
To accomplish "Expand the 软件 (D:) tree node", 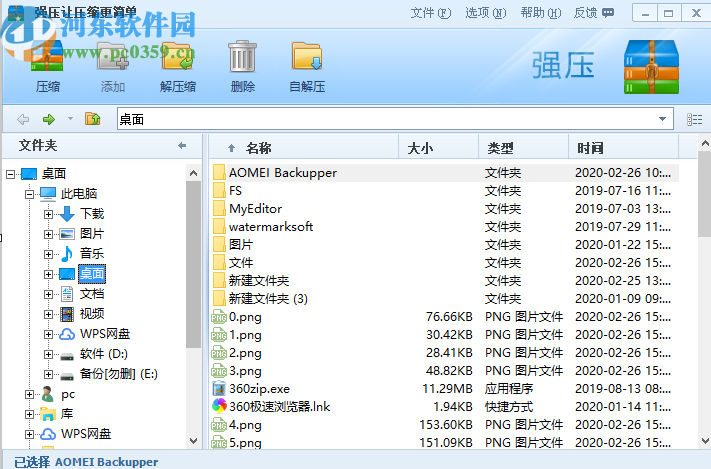I will tap(49, 354).
